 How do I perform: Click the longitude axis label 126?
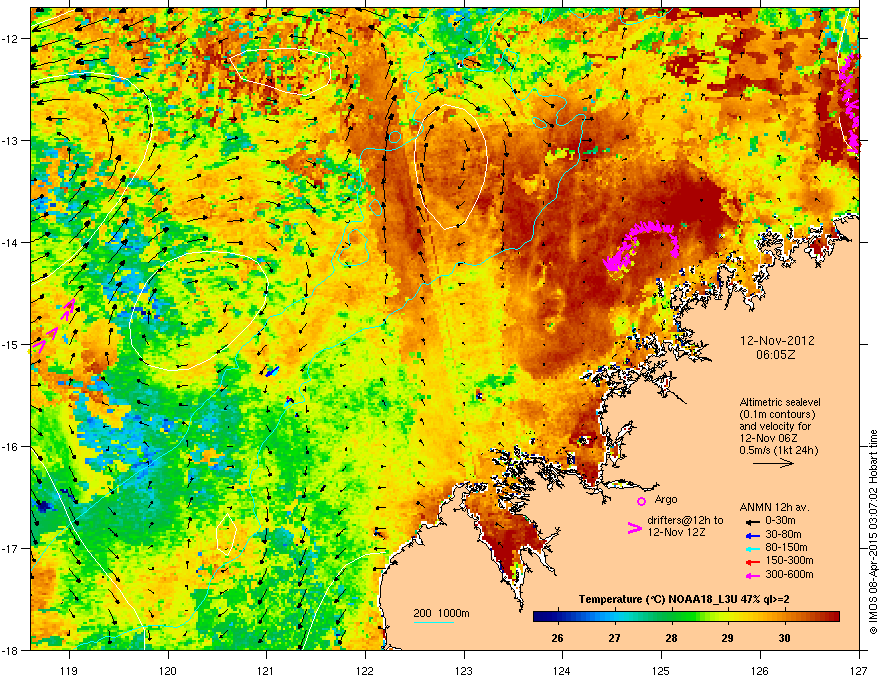point(760,670)
